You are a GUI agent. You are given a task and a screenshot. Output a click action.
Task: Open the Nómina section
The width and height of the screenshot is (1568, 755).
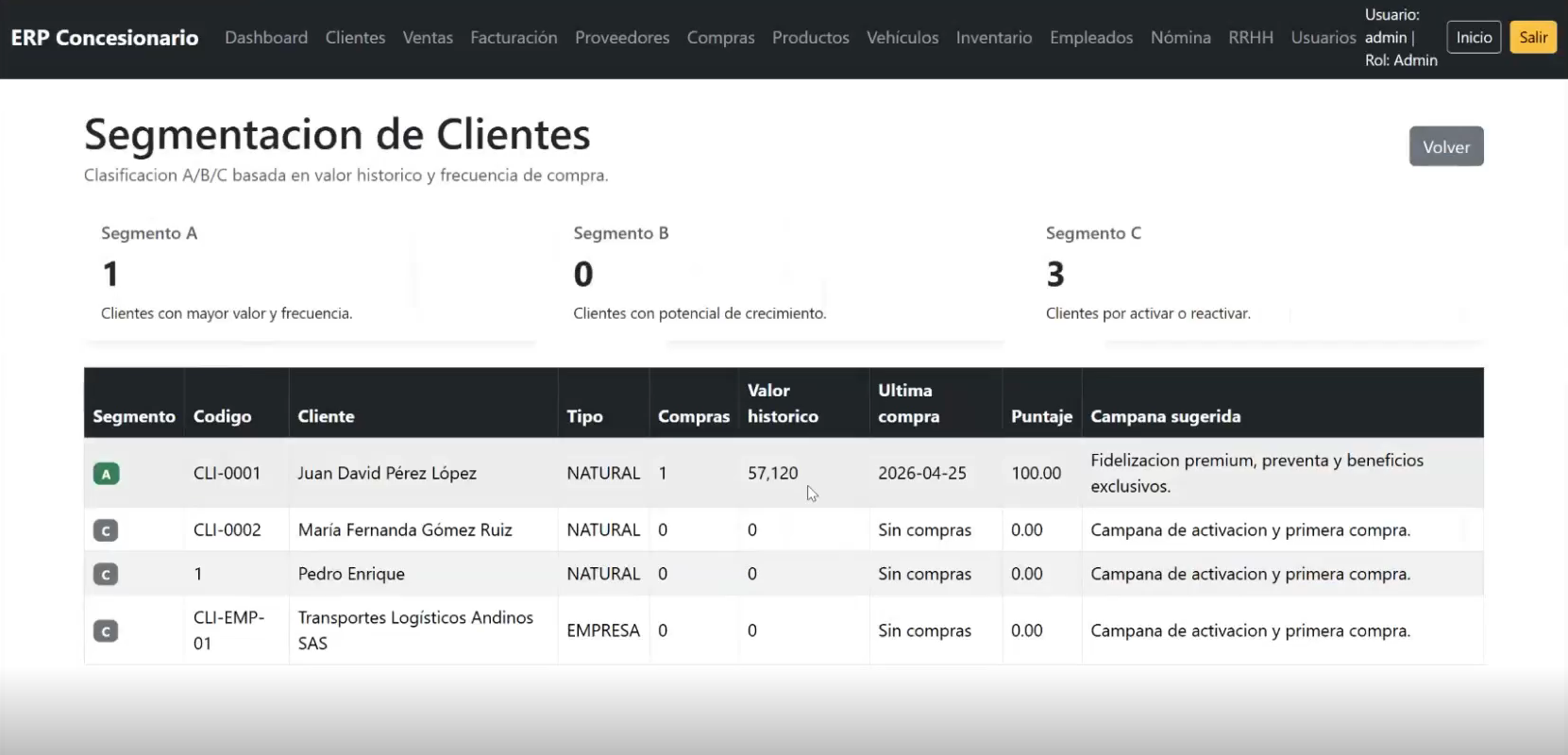1180,38
